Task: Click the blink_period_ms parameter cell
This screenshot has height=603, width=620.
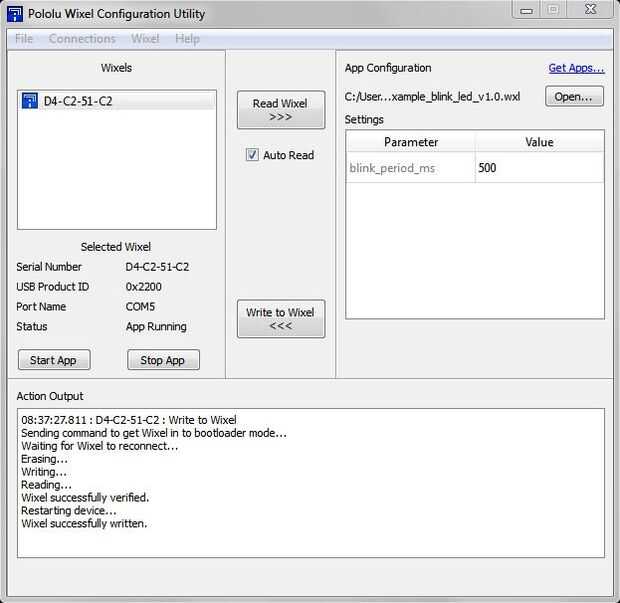Action: pyautogui.click(x=410, y=168)
